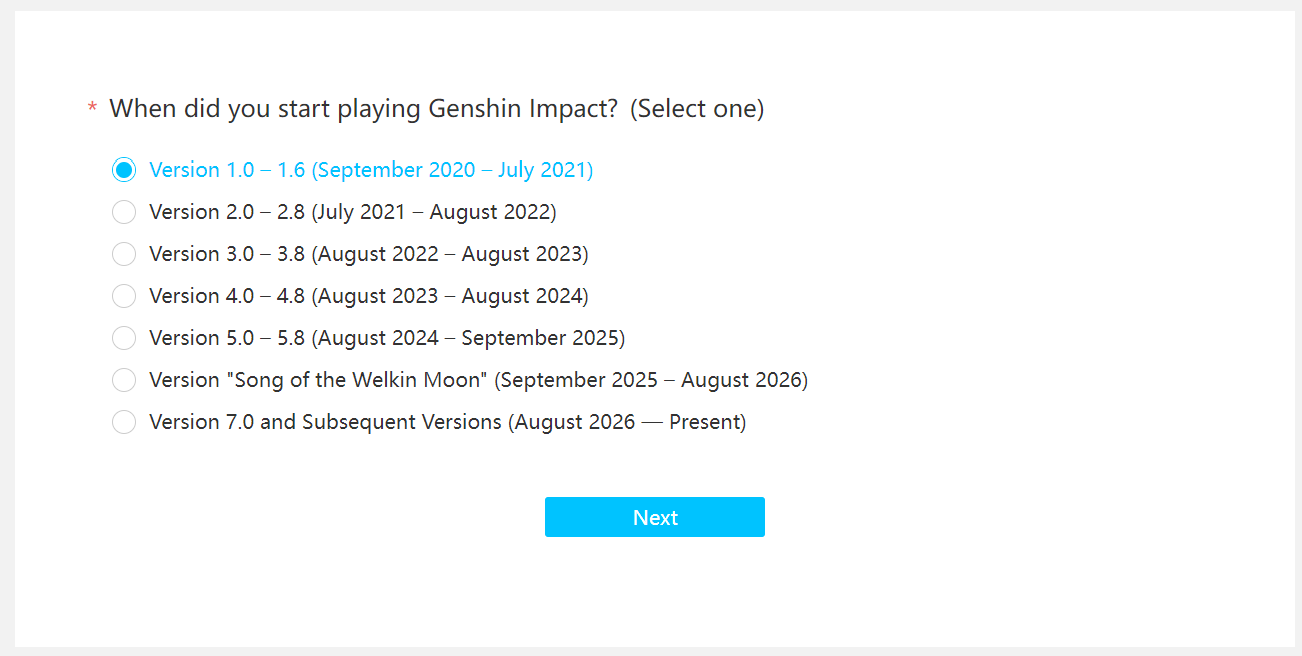Click the "(Select one)" hint text
1302x656 pixels.
click(x=697, y=108)
